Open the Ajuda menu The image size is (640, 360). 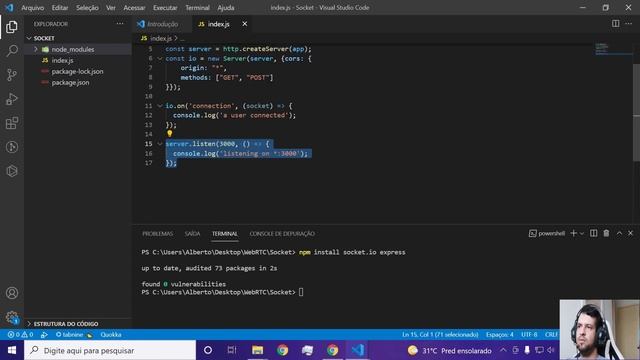(x=226, y=7)
